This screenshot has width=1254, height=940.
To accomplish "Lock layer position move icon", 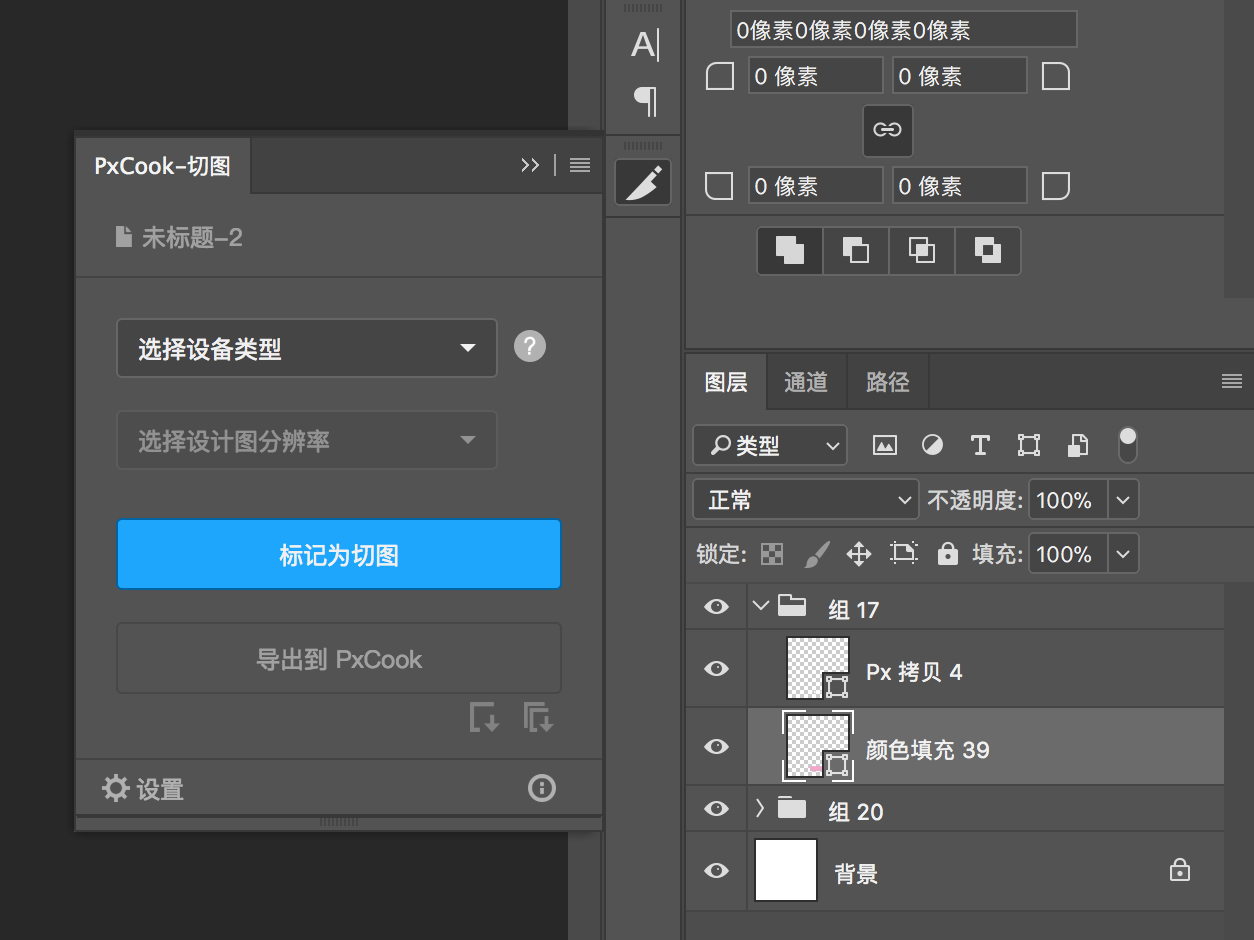I will [x=859, y=554].
